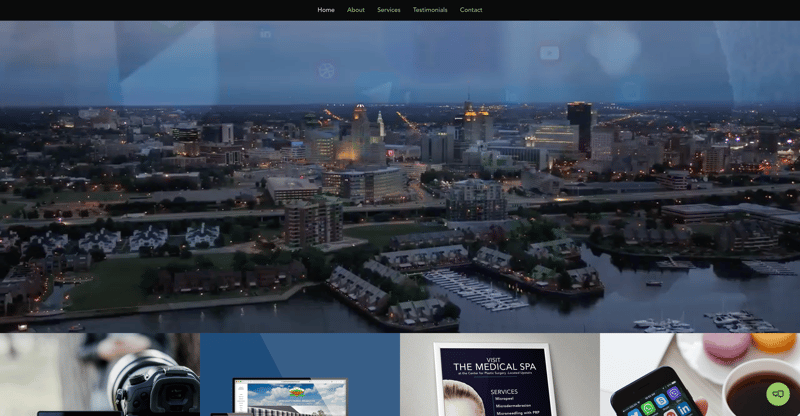Click the faint Dribbble basketball icon
This screenshot has width=800, height=416.
coord(326,70)
